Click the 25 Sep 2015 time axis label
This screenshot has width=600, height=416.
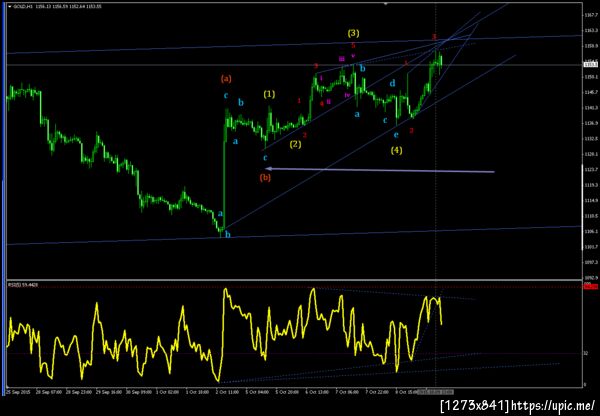point(18,392)
